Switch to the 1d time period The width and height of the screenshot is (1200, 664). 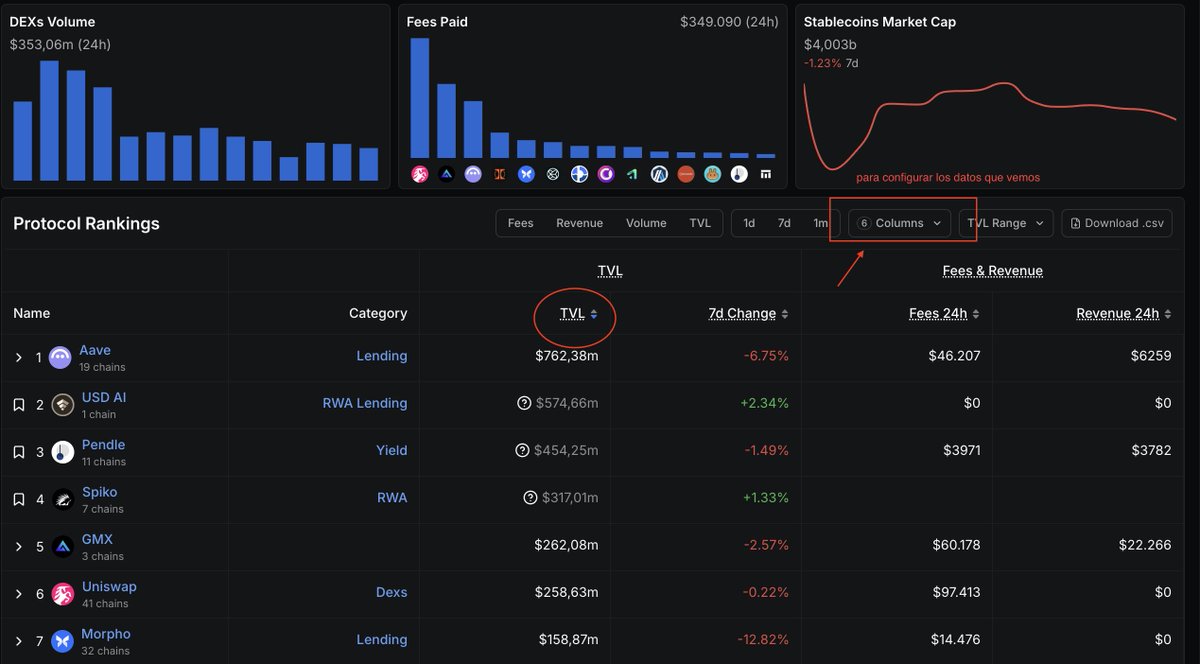click(x=749, y=223)
